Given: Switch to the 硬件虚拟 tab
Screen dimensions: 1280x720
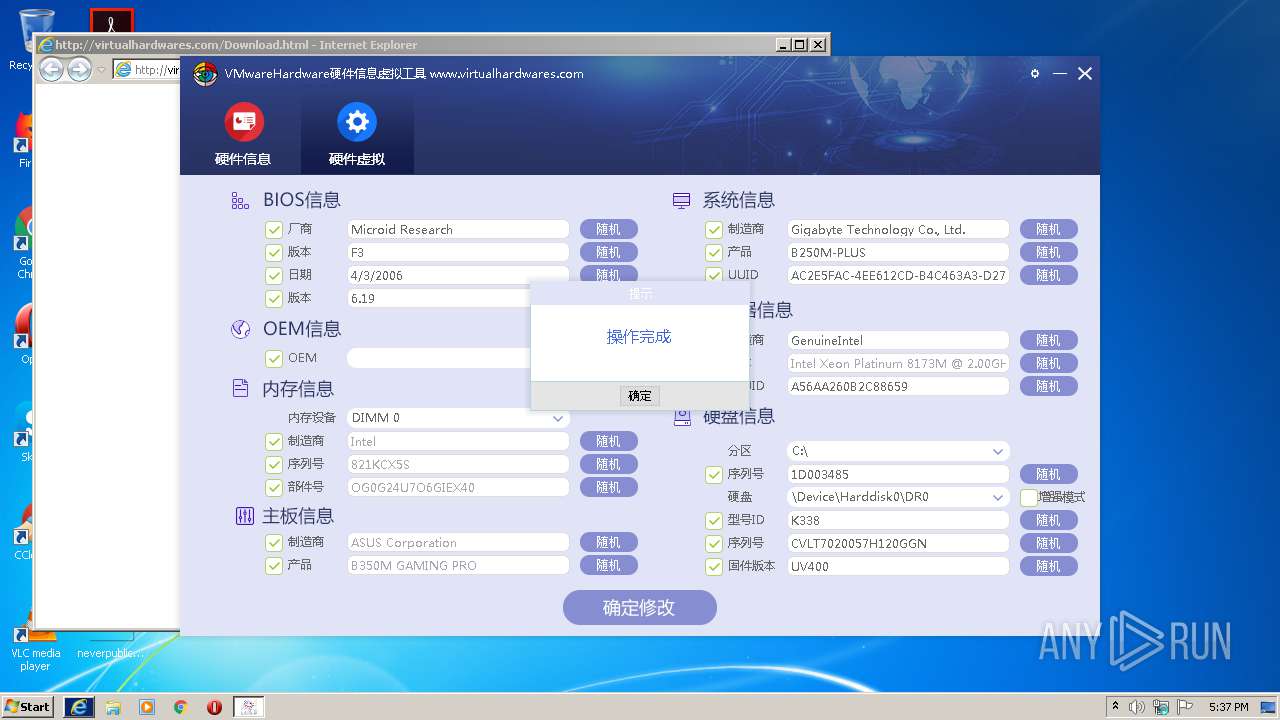Looking at the screenshot, I should pyautogui.click(x=357, y=135).
